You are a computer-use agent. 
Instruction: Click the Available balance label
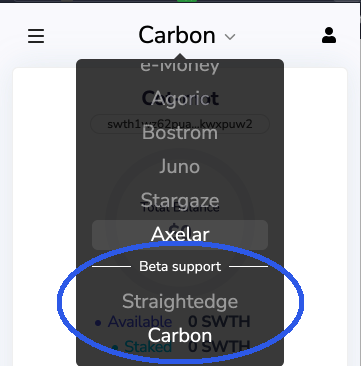tap(140, 322)
